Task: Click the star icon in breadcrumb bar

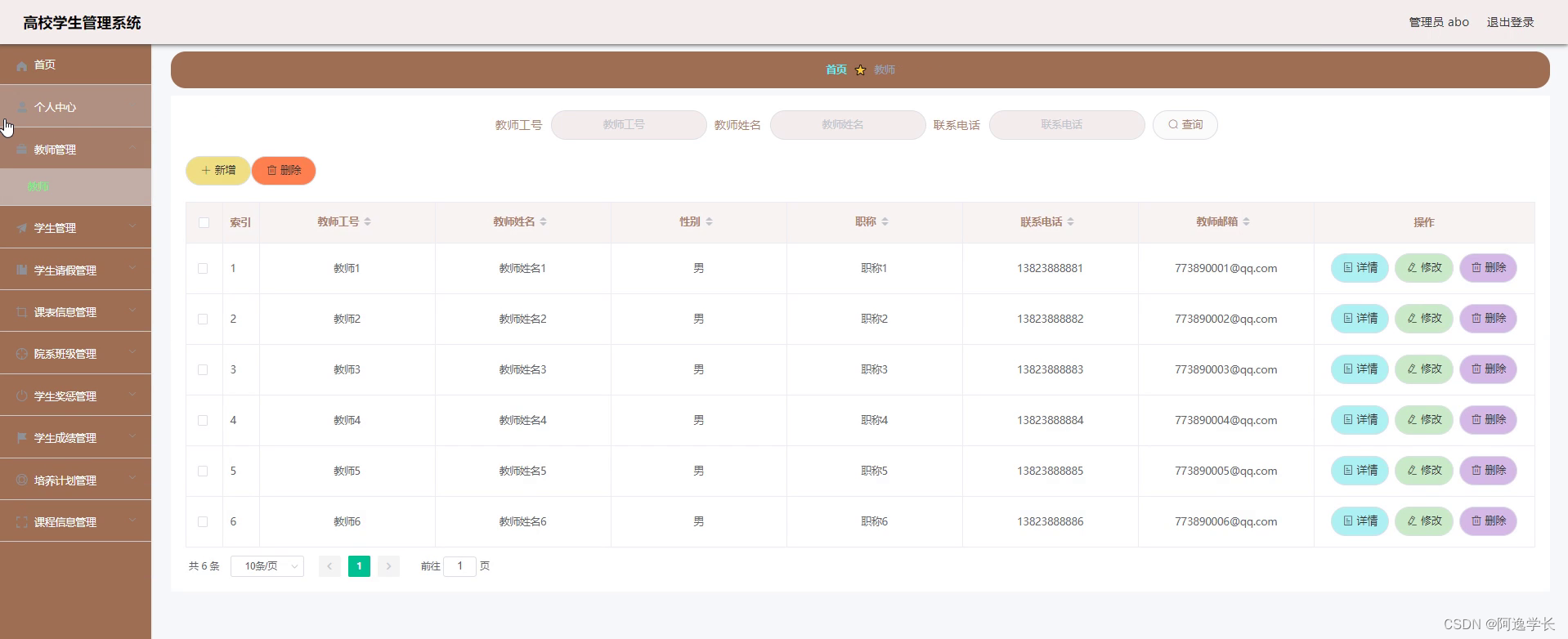Action: point(860,70)
